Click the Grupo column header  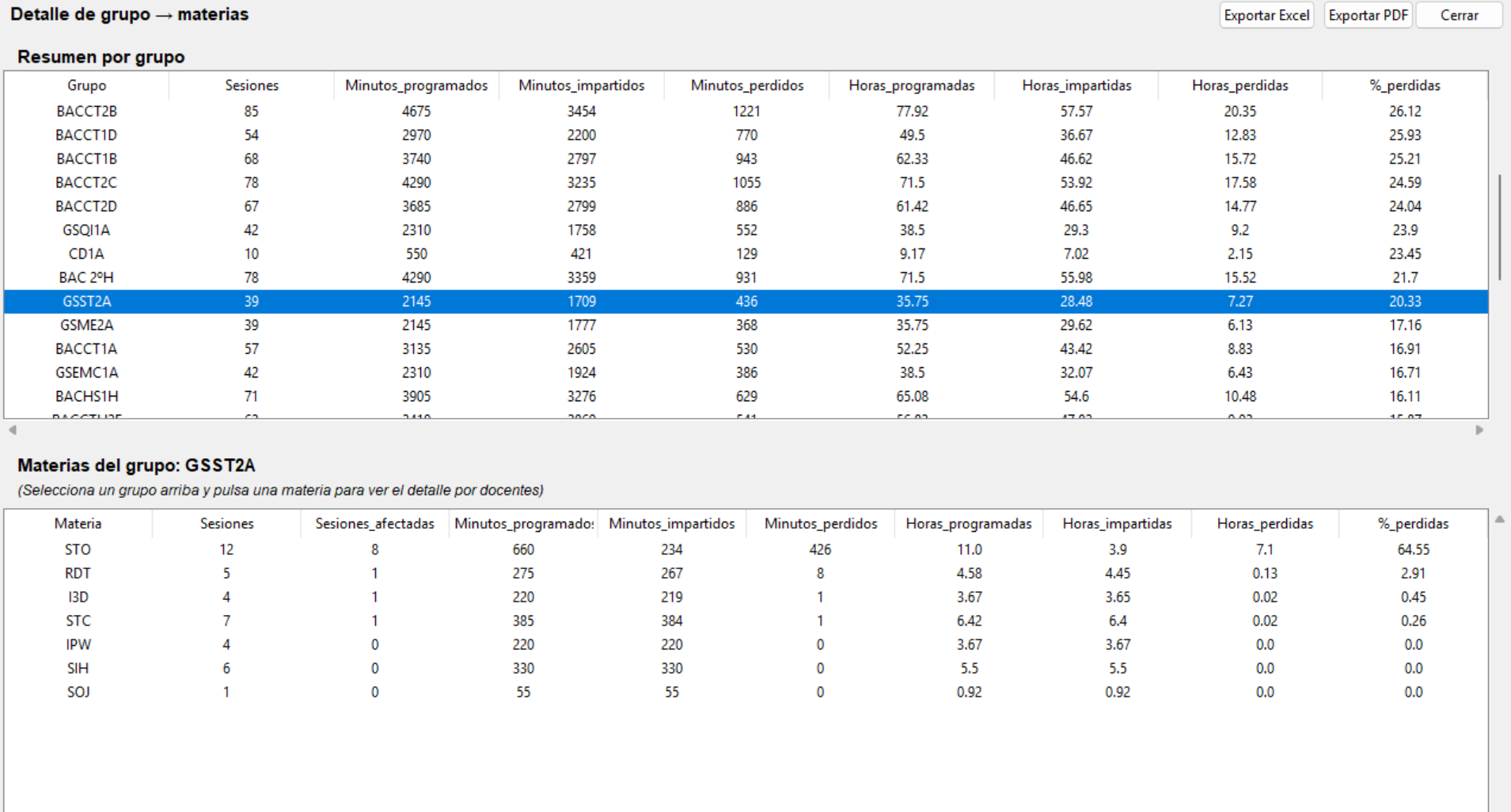[x=86, y=85]
